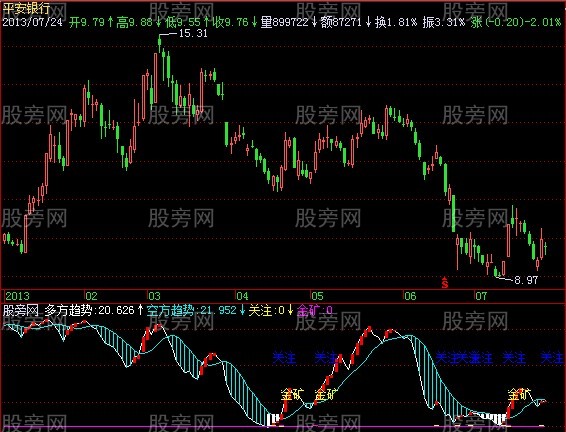566x432 pixels.
Task: Click the close price 收9.76
Action: 231,22
